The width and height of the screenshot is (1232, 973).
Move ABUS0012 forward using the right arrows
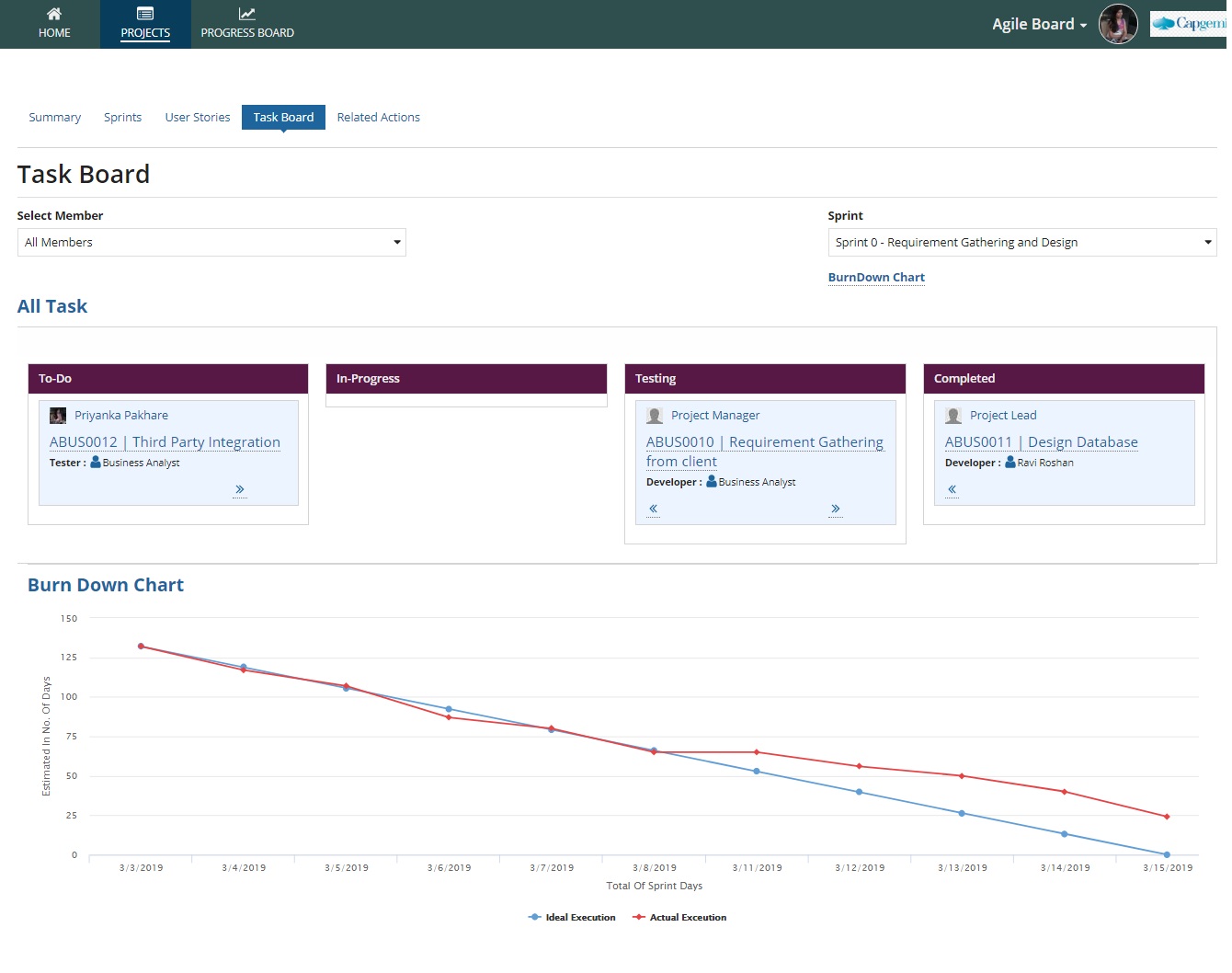239,489
